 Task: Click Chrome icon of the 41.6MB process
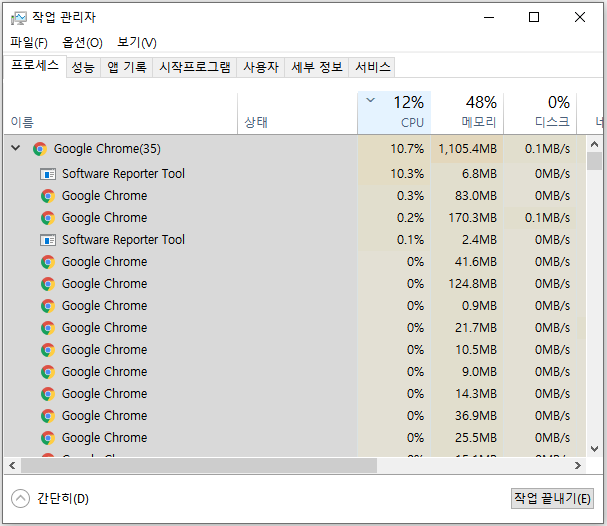click(x=48, y=262)
